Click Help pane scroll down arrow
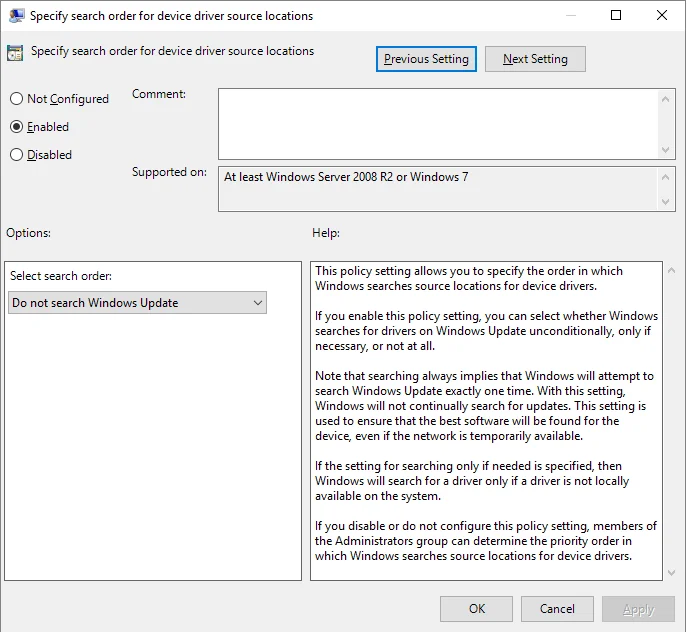 pyautogui.click(x=671, y=573)
